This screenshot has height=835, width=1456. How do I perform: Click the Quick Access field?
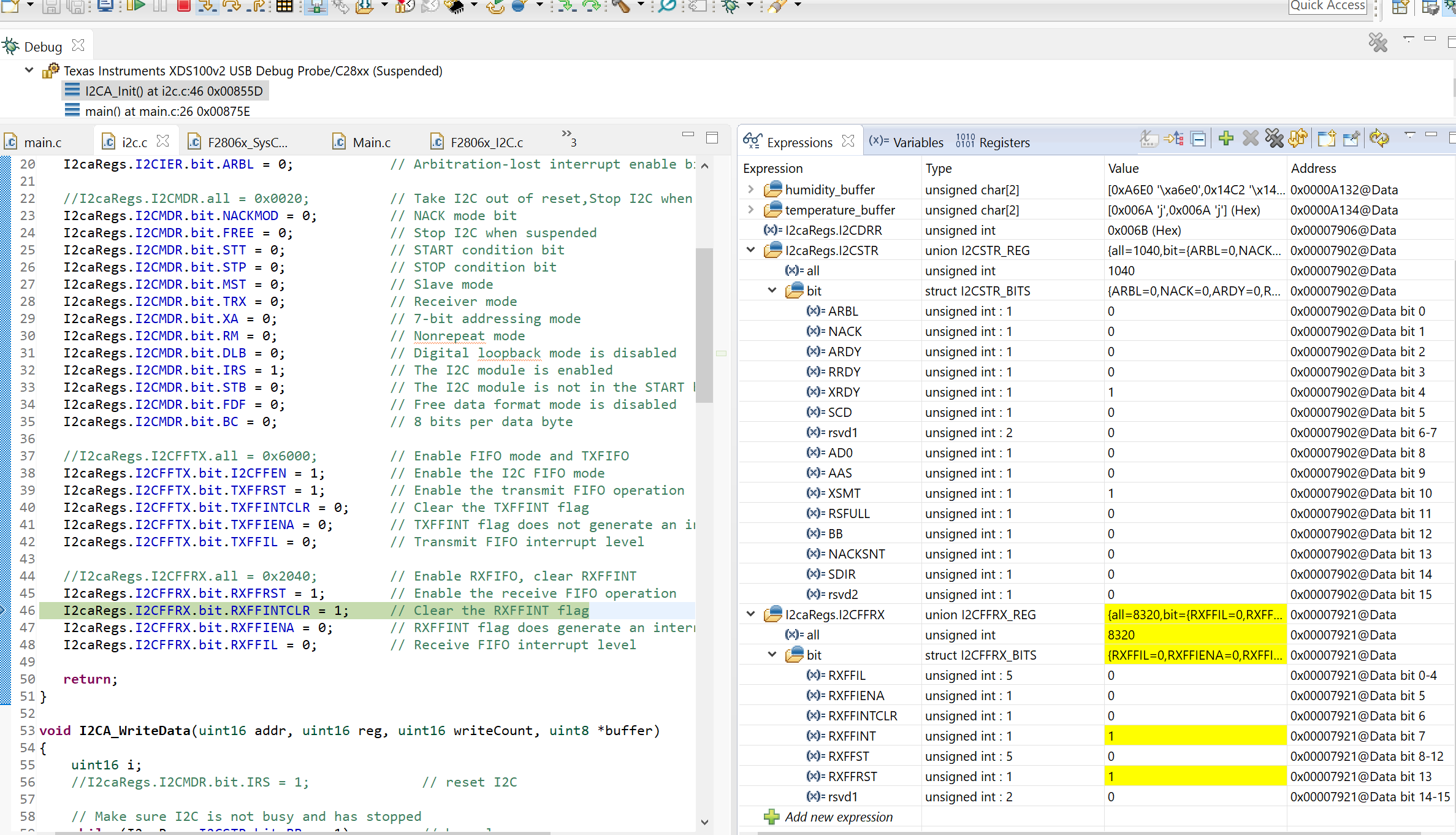pyautogui.click(x=1327, y=6)
